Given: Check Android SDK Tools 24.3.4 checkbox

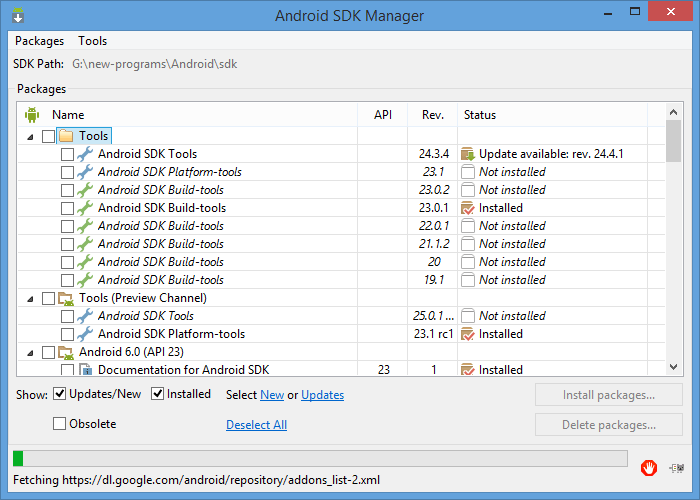Looking at the screenshot, I should 67,154.
